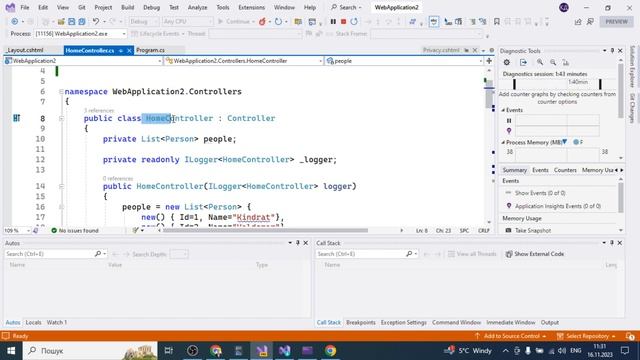Viewport: 640px width, 360px height.
Task: Toggle auto-hide pin of Diagnostic Tools
Action: coord(612,51)
